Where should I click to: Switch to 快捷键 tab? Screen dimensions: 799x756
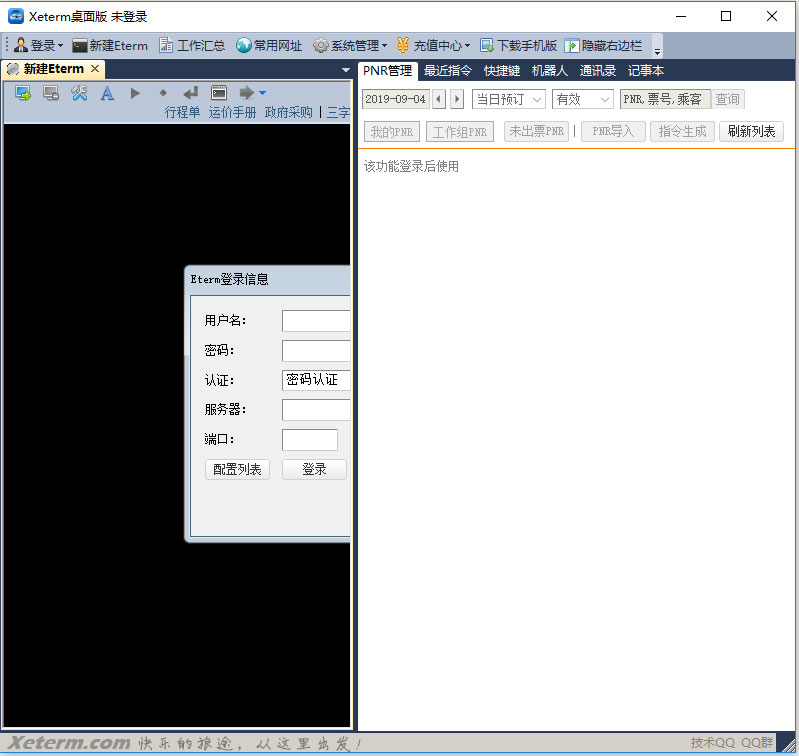(502, 71)
